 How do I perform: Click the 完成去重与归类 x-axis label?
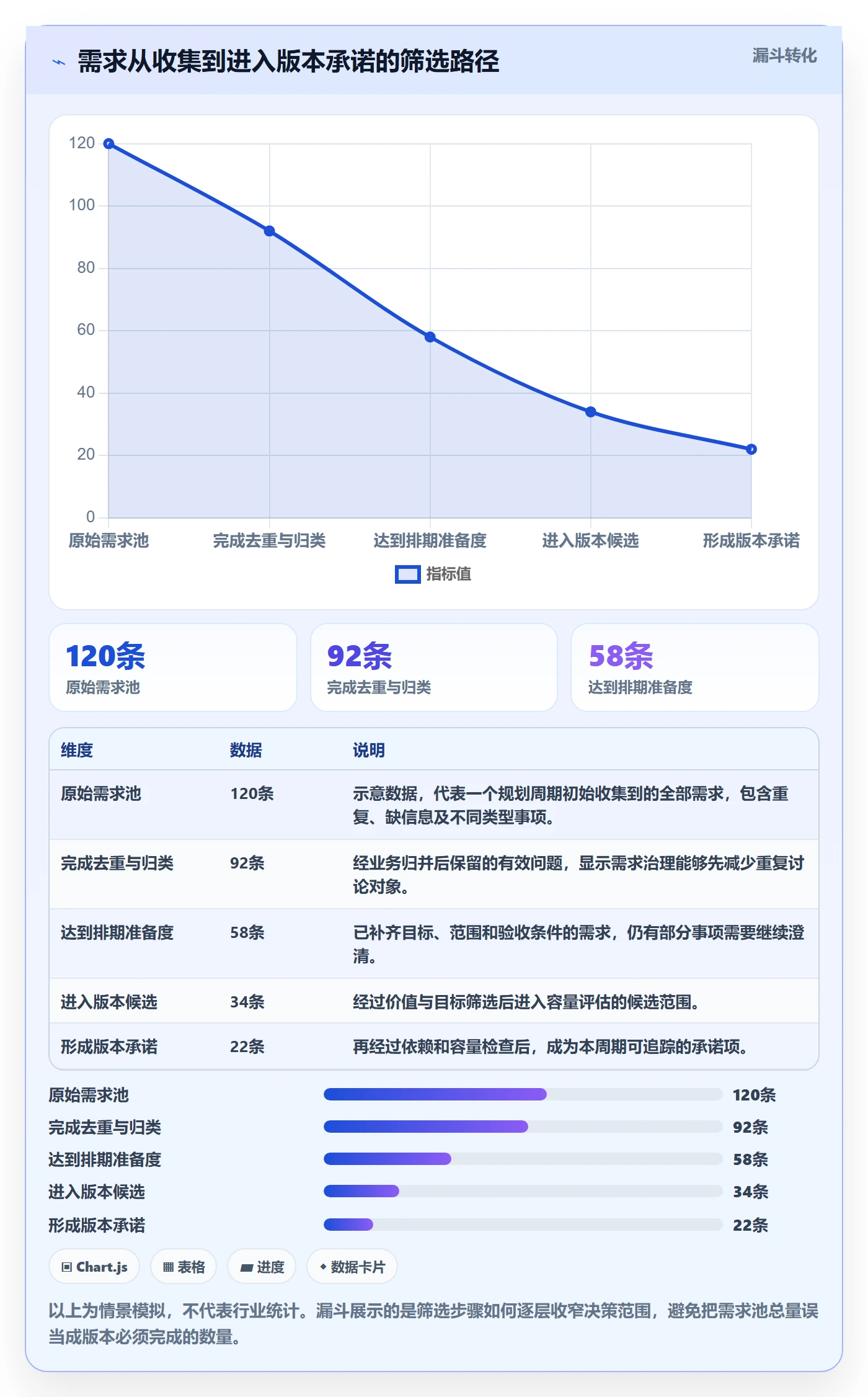pyautogui.click(x=269, y=541)
